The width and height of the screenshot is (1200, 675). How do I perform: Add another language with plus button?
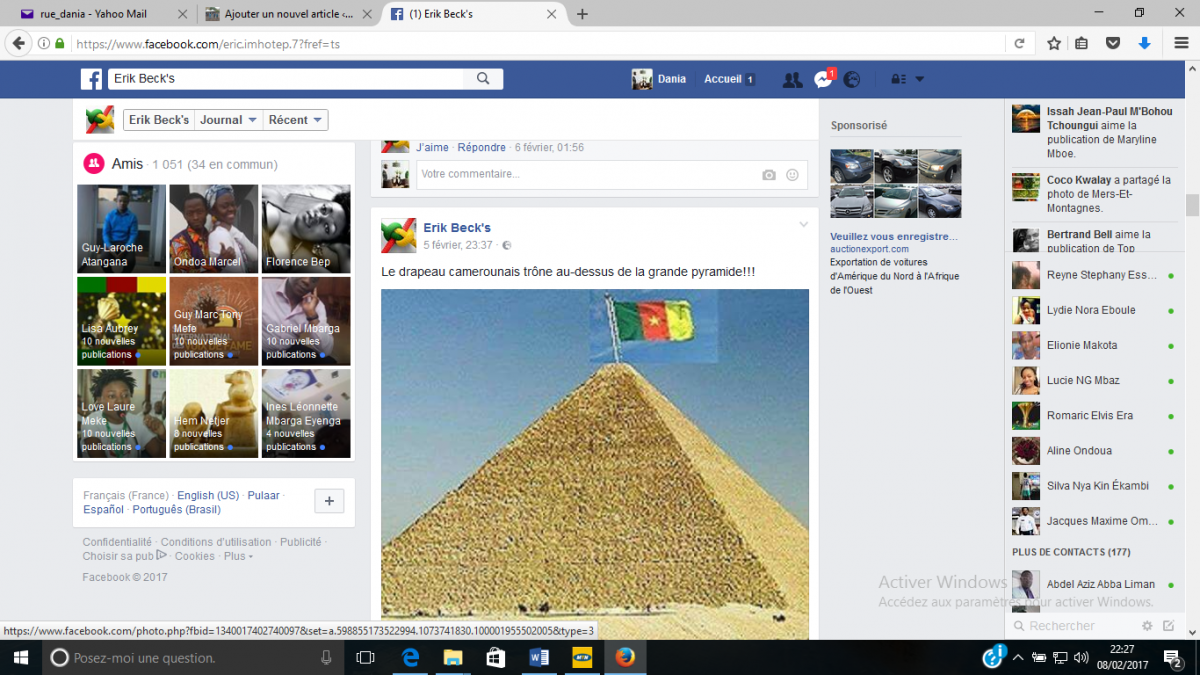(329, 501)
